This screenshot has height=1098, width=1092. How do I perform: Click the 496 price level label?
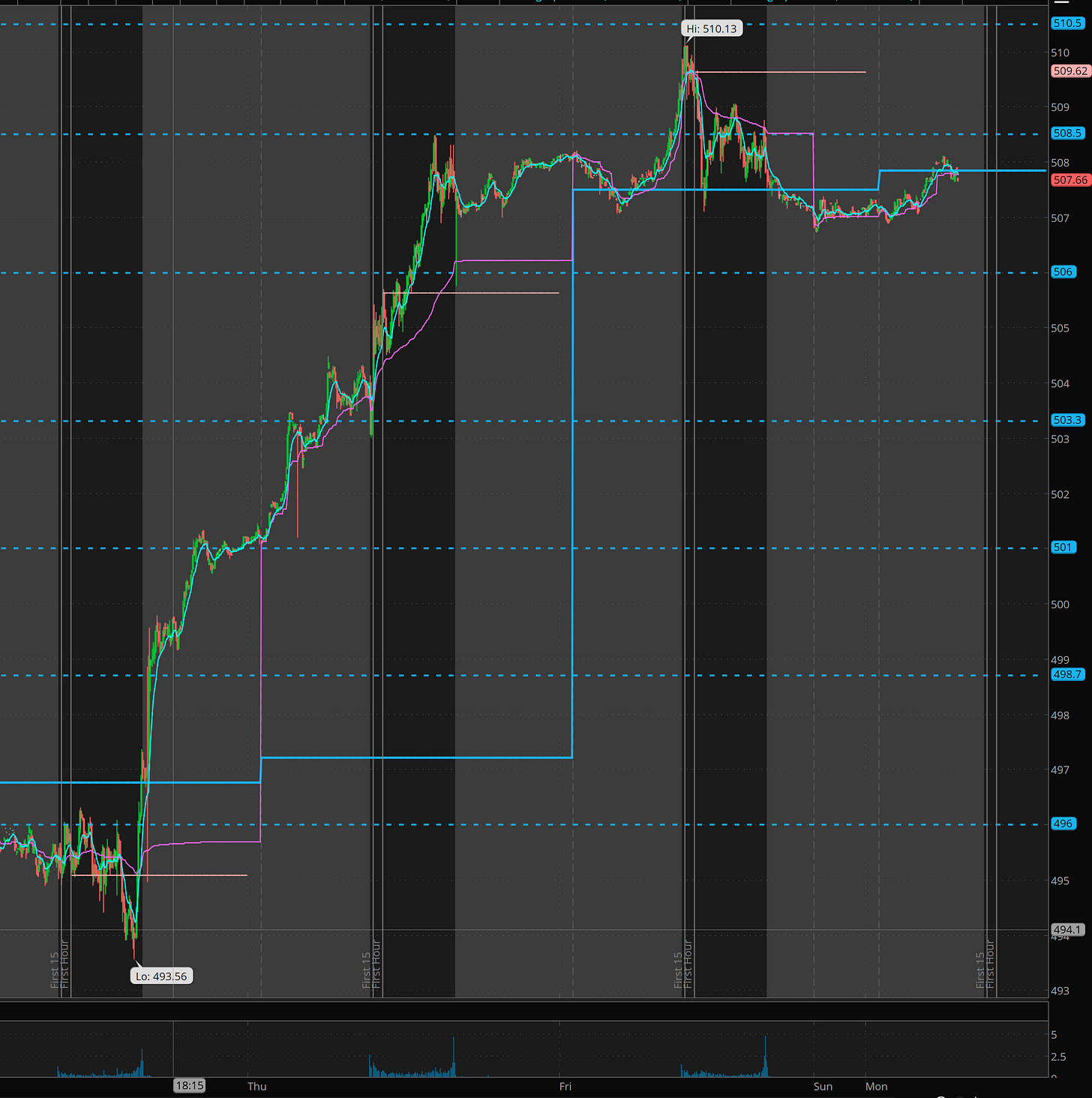pyautogui.click(x=1063, y=823)
